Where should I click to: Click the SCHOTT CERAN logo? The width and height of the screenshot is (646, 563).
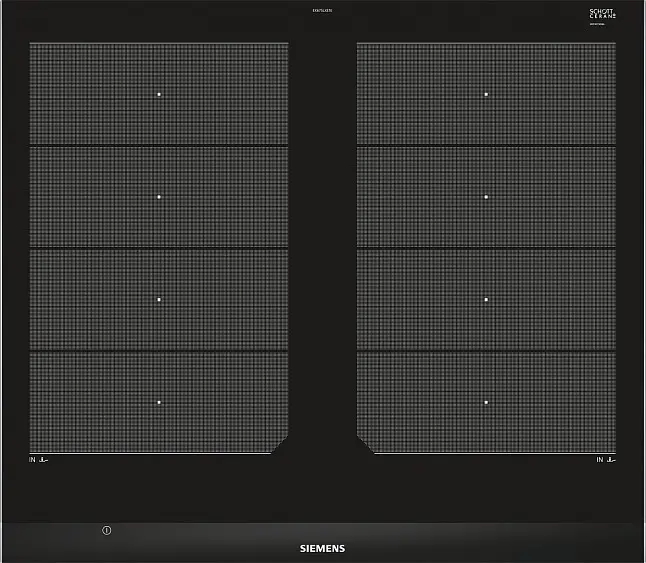pyautogui.click(x=602, y=16)
